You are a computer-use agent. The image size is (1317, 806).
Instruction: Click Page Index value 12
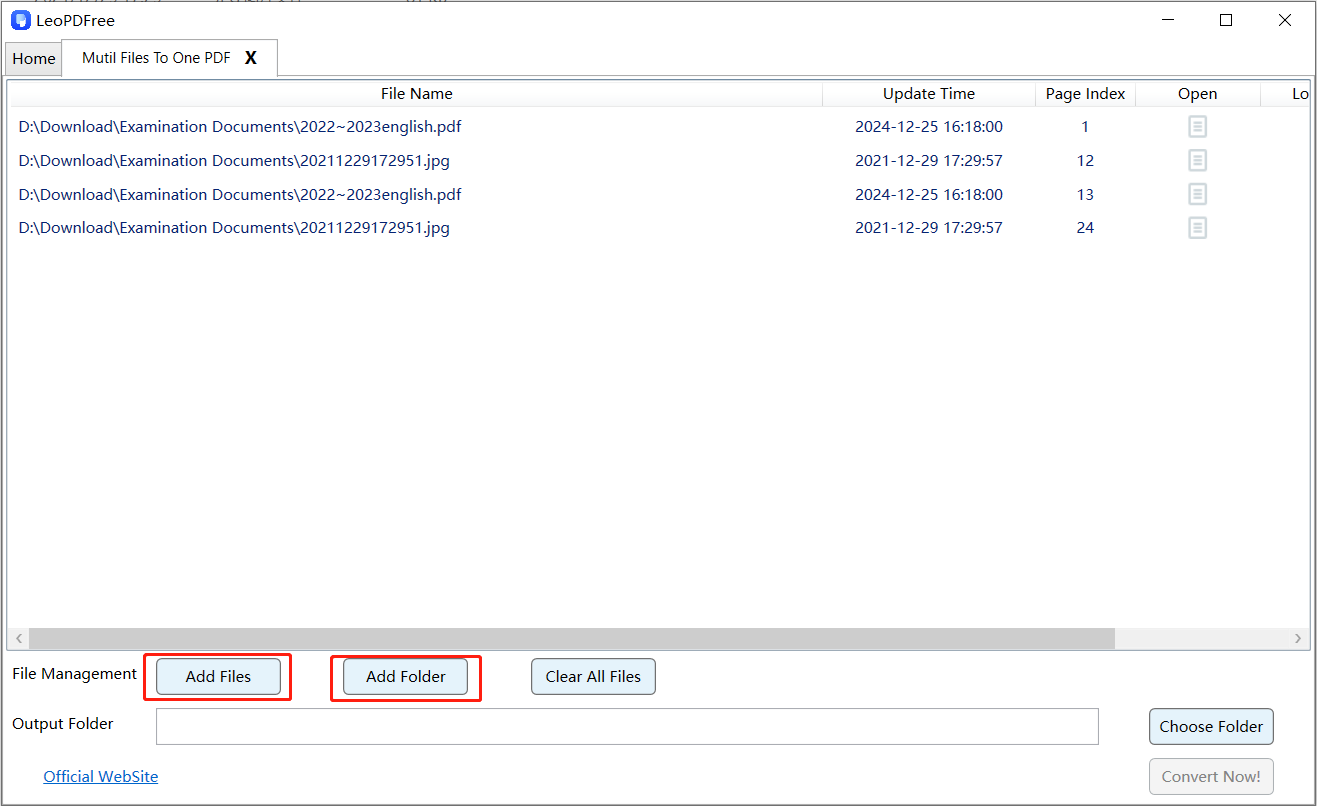1085,161
